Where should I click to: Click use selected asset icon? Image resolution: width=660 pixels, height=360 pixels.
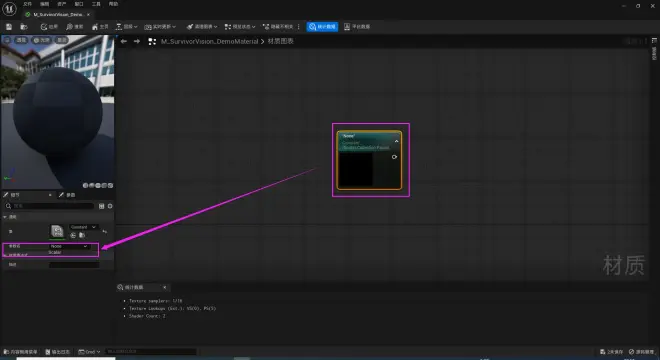click(x=73, y=235)
